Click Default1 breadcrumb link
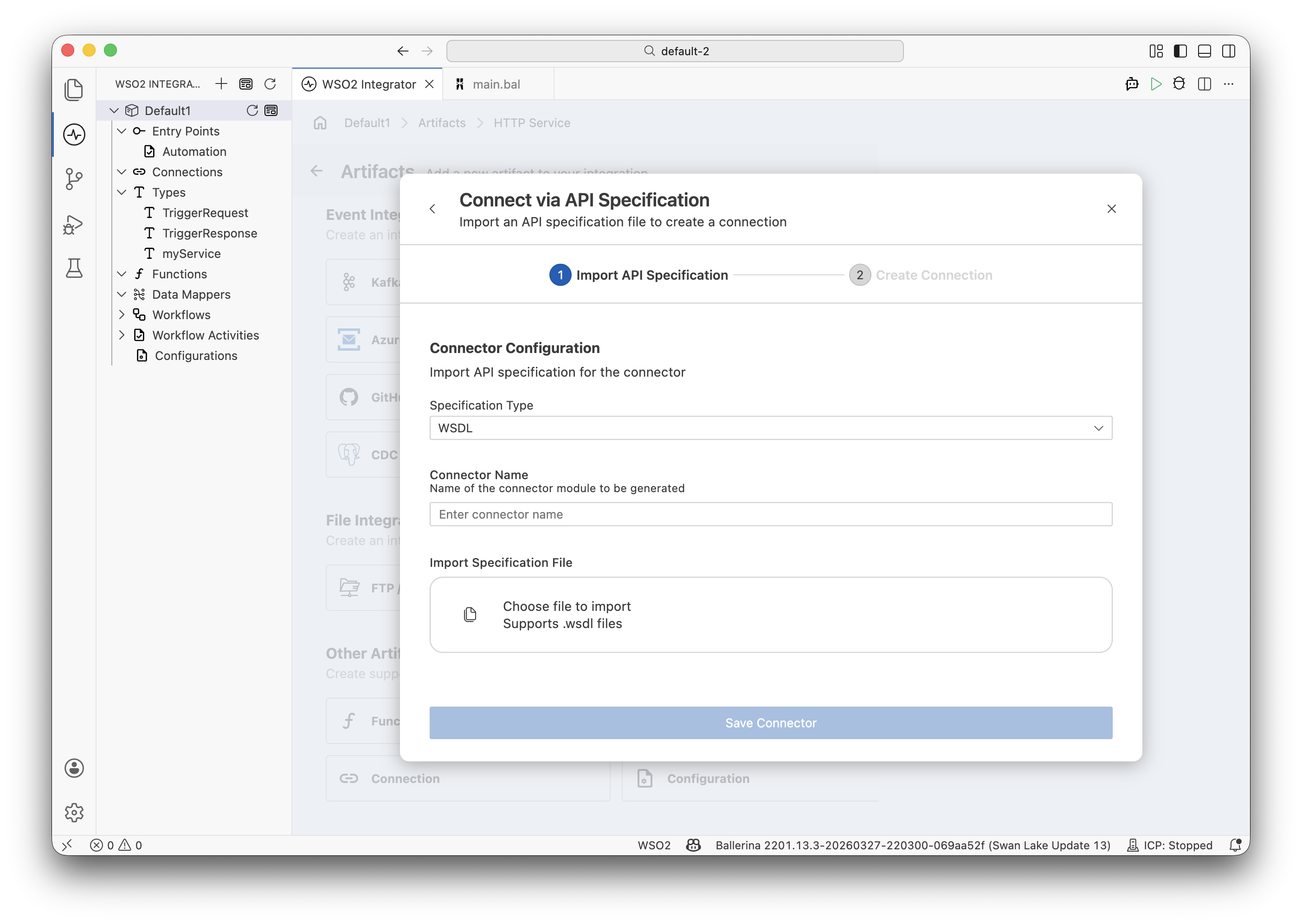1302x924 pixels. point(367,123)
